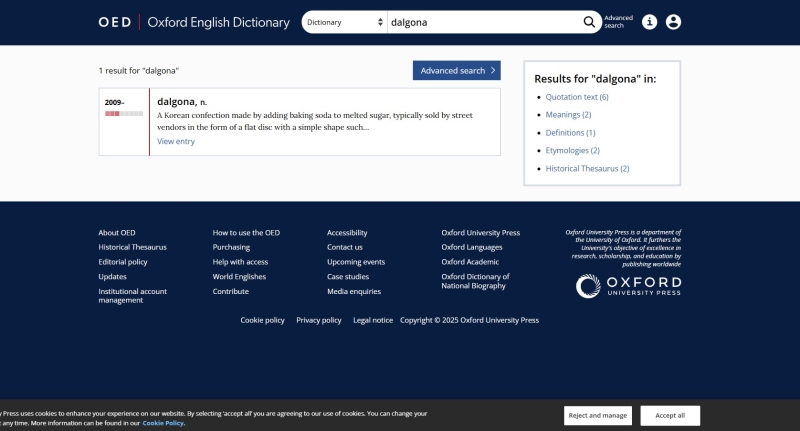This screenshot has height=431, width=800.
Task: Open Institutional account management link
Action: (x=132, y=296)
